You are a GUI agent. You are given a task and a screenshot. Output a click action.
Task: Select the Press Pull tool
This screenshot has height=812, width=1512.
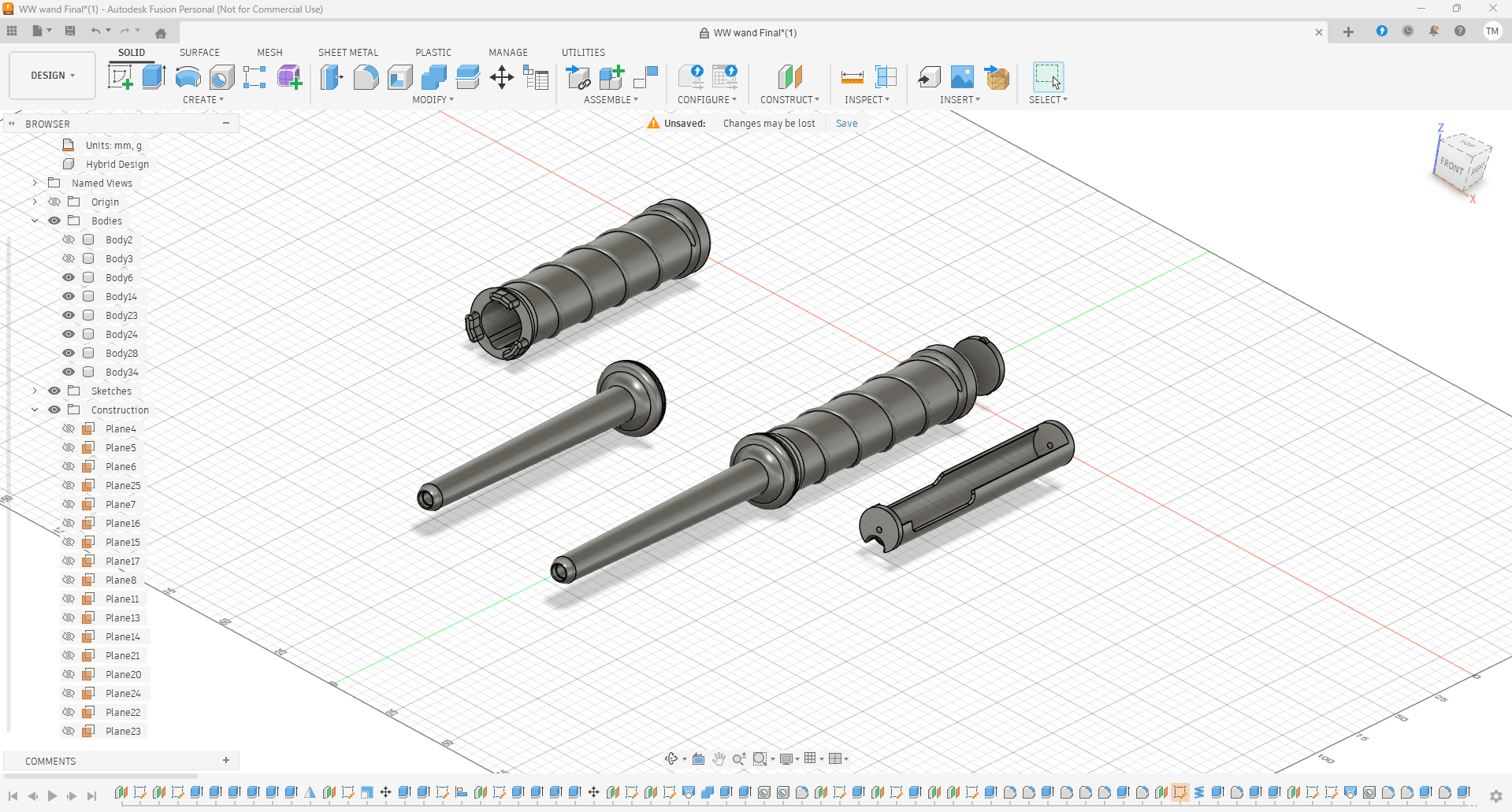(332, 77)
